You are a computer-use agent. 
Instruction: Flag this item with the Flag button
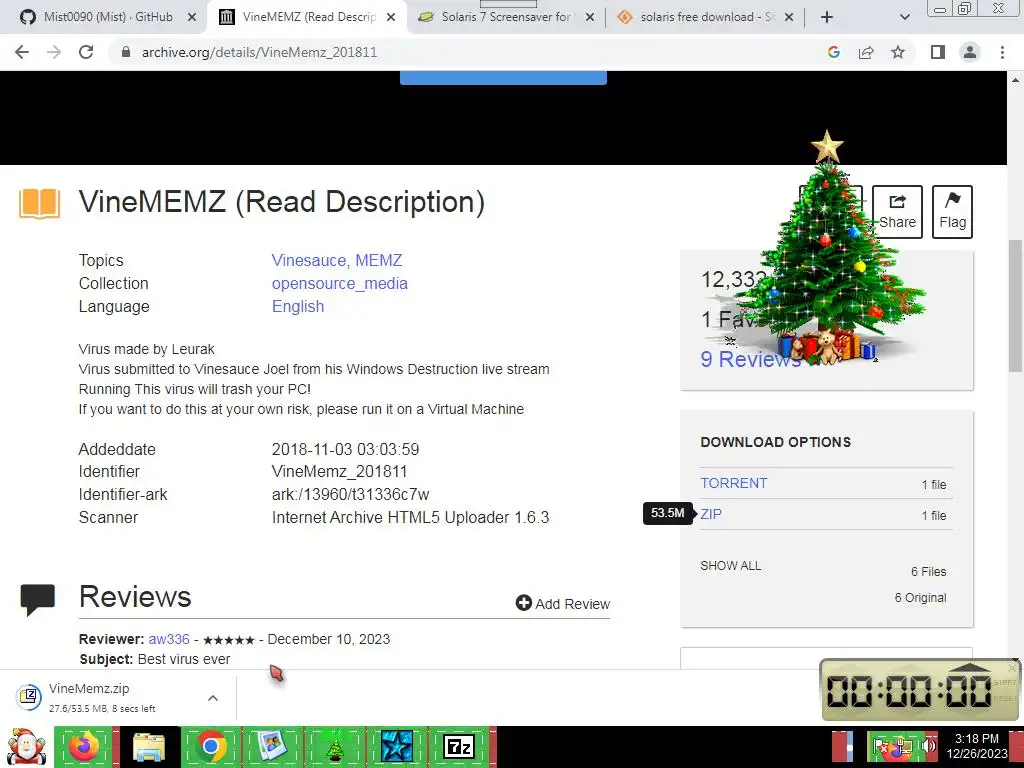pos(952,212)
